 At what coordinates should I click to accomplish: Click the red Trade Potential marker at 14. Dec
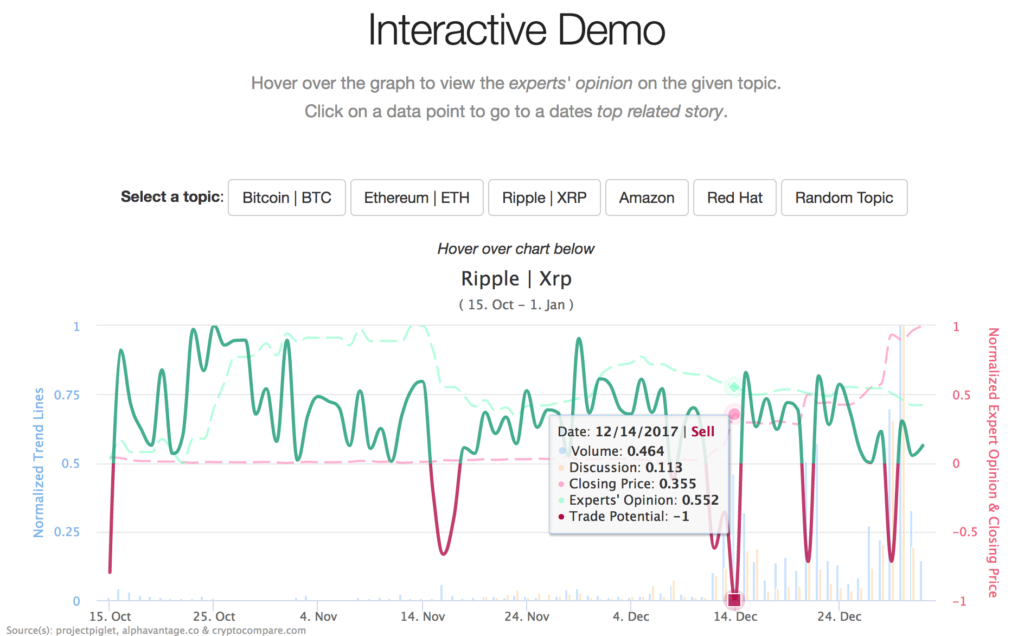[735, 599]
